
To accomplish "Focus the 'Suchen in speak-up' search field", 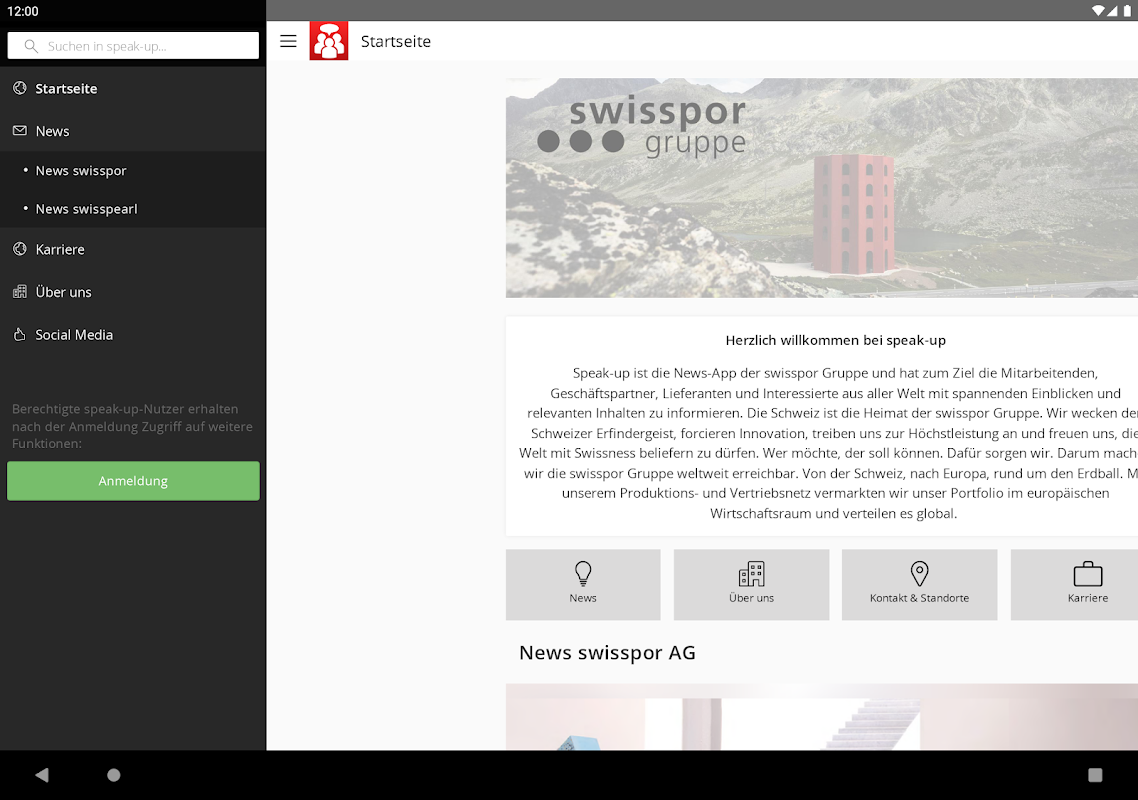I will (133, 46).
